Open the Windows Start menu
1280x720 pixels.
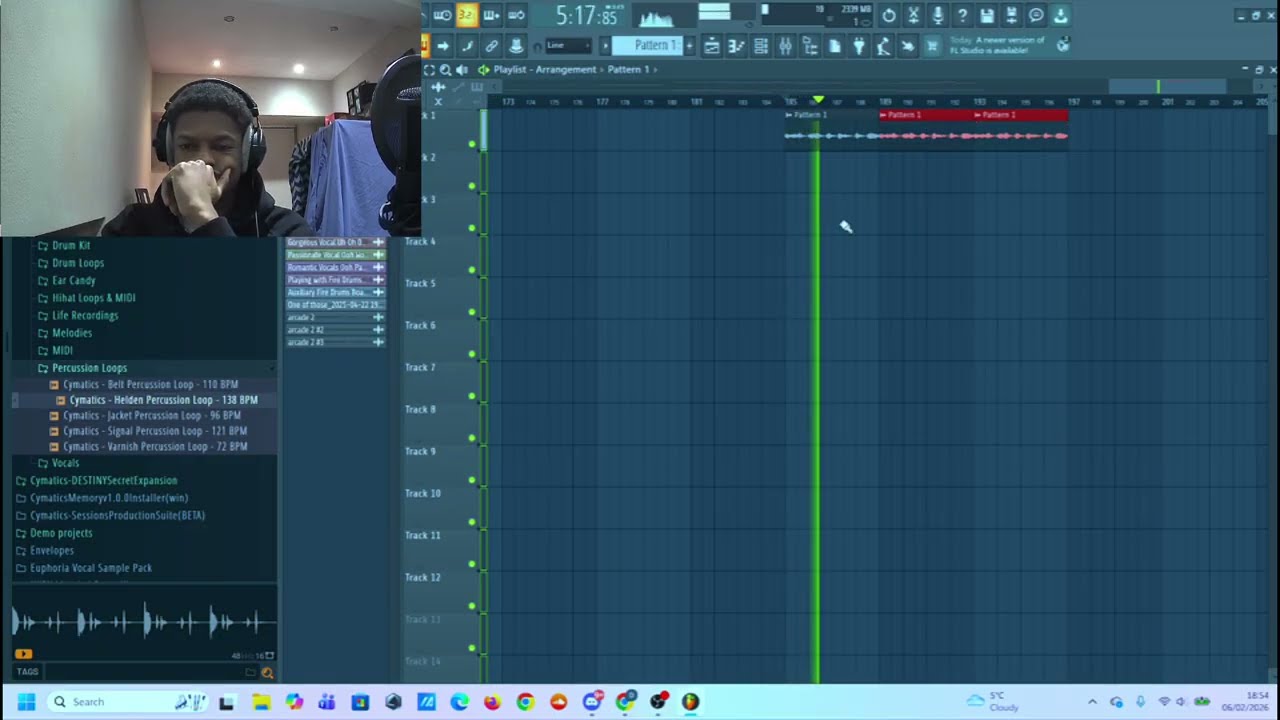[x=26, y=702]
